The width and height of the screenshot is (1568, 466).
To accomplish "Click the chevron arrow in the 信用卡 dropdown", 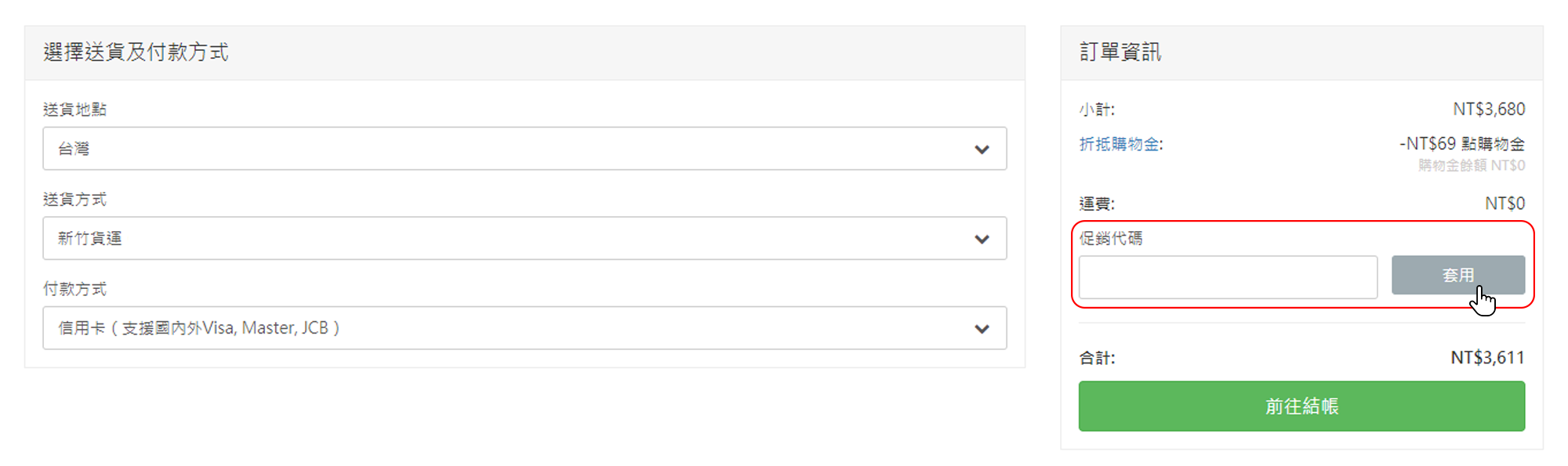I will tap(982, 329).
